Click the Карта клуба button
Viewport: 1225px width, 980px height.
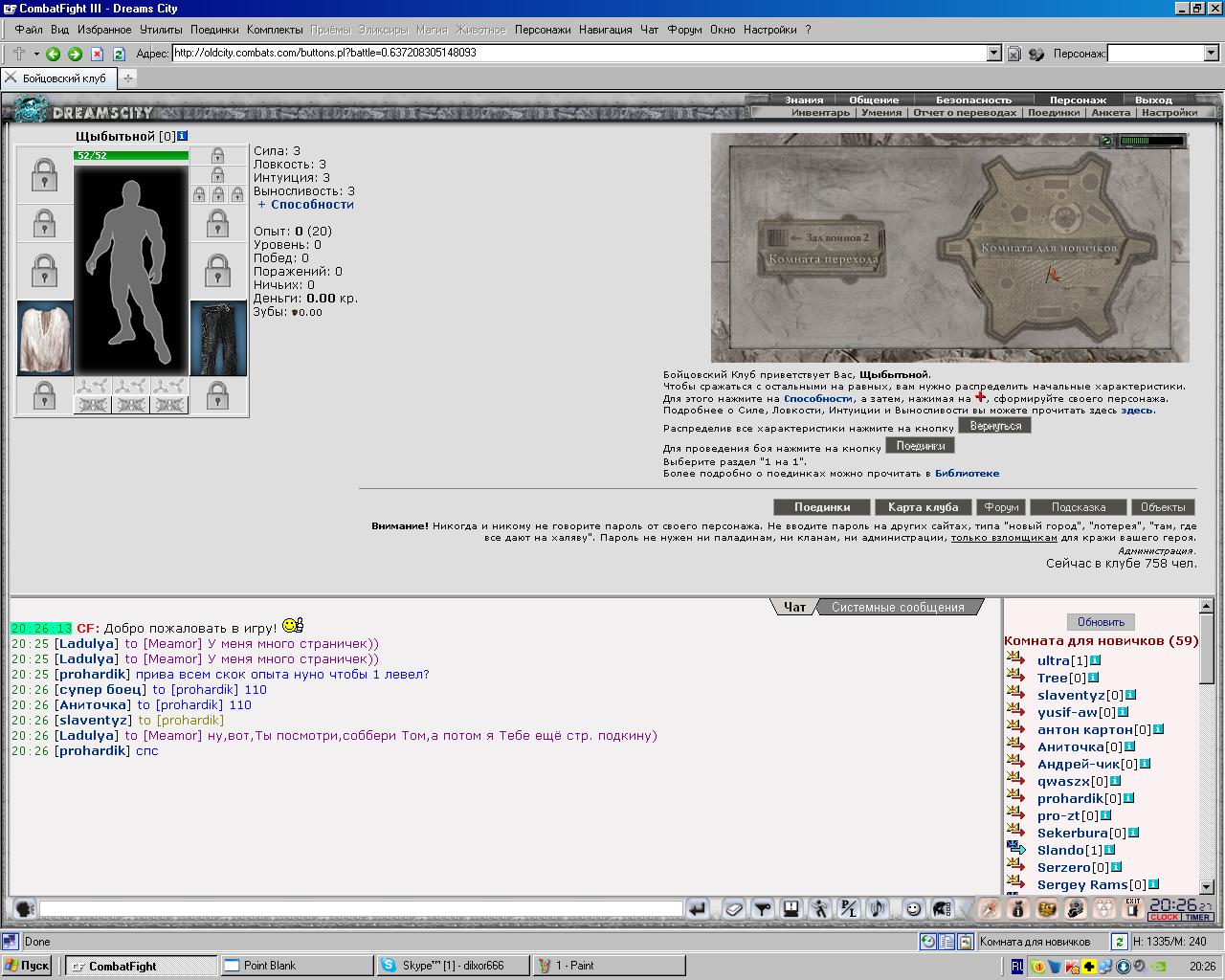click(923, 507)
